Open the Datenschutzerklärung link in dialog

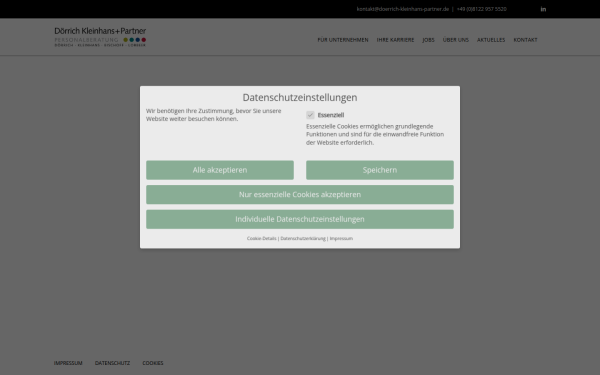303,238
